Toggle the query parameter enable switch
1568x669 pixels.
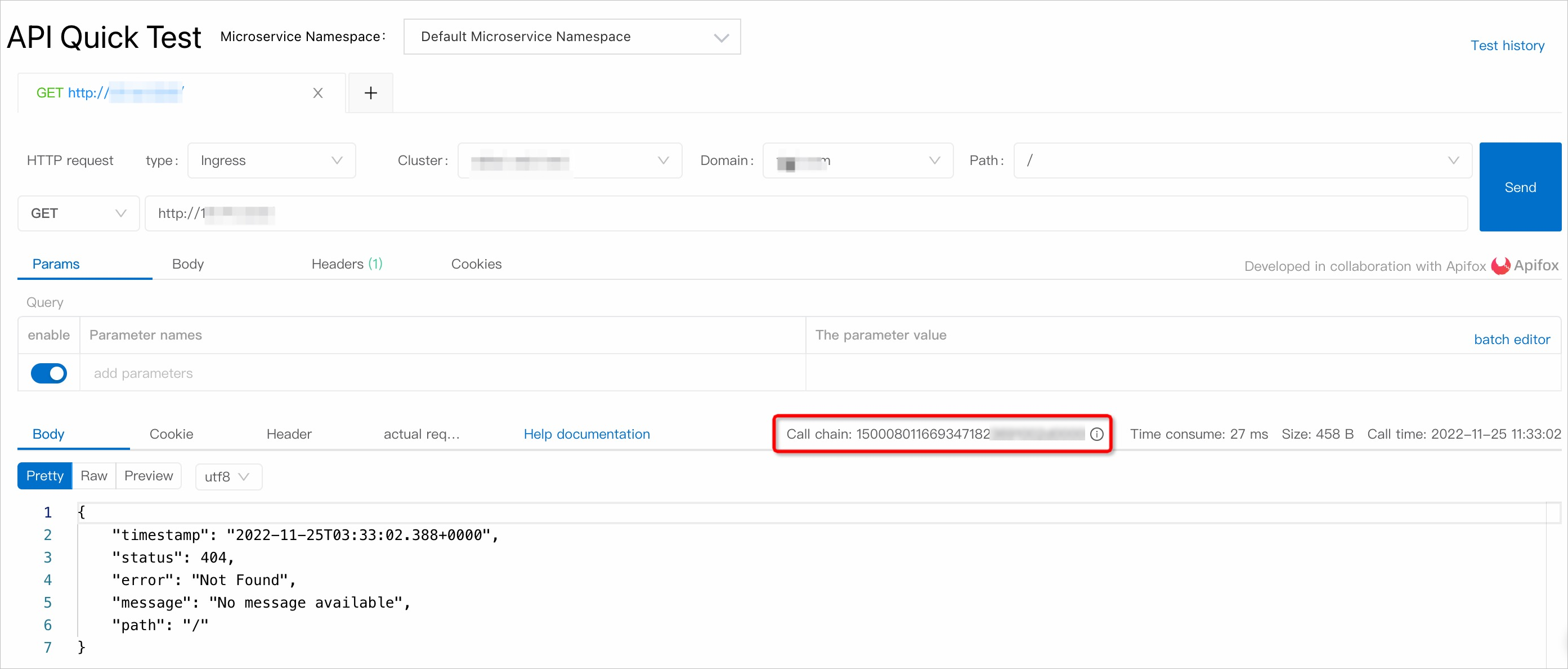tap(49, 373)
